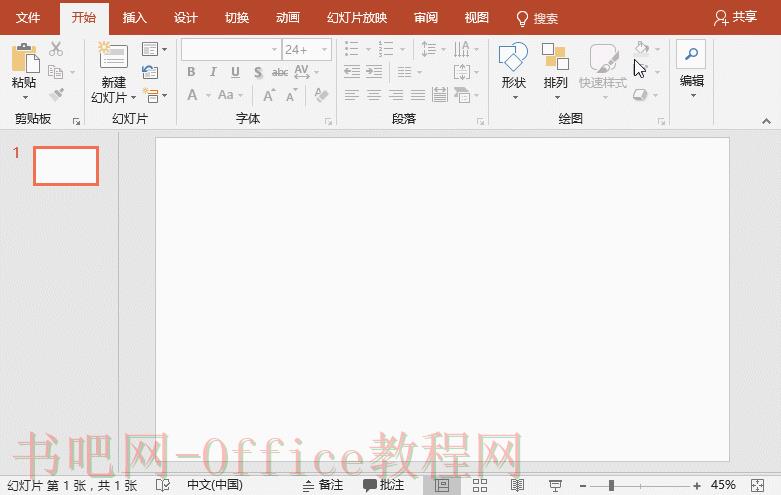Screen dimensions: 781x495
Task: Click the Paste clipboard icon
Action: (x=24, y=58)
